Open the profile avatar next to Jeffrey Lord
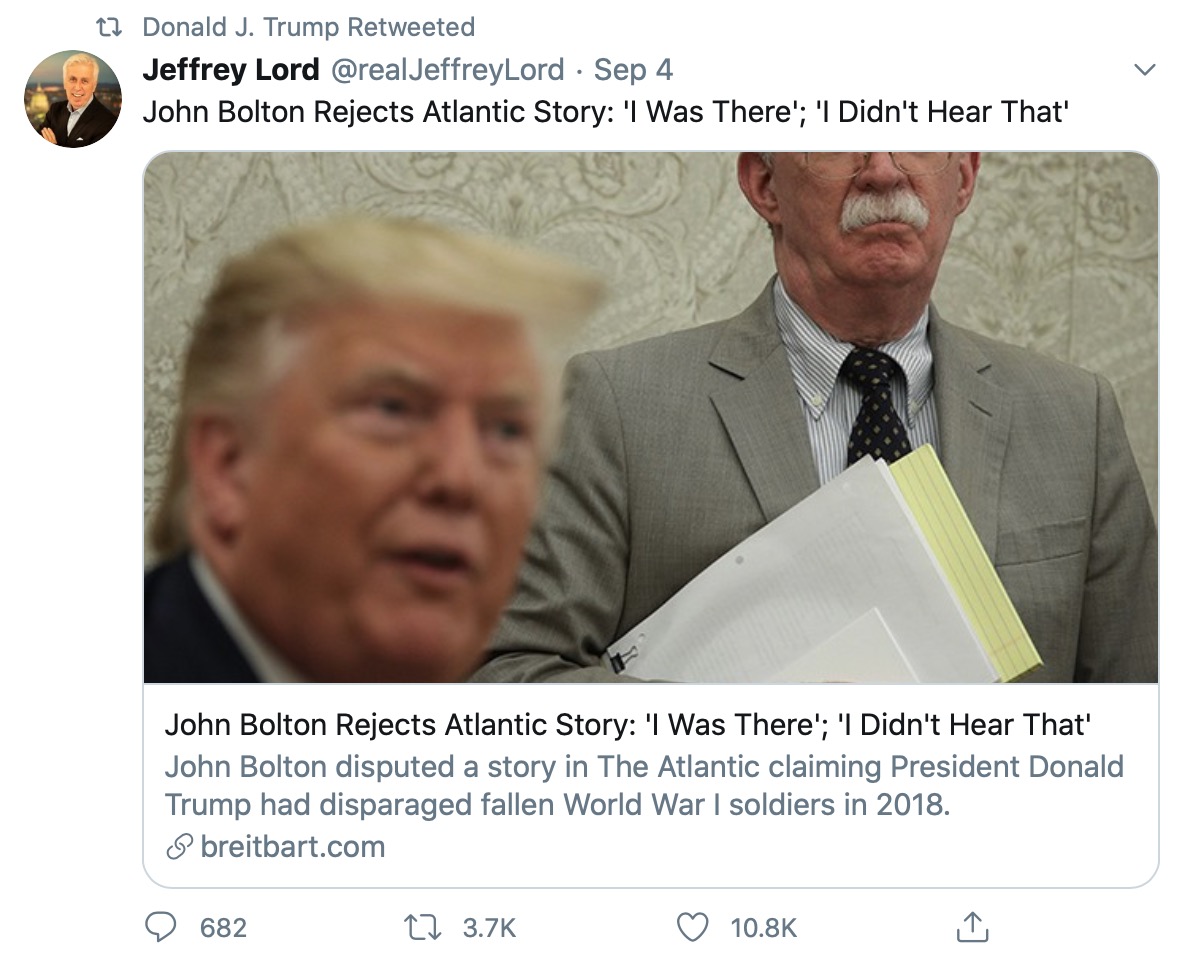This screenshot has height=962, width=1186. [x=72, y=100]
